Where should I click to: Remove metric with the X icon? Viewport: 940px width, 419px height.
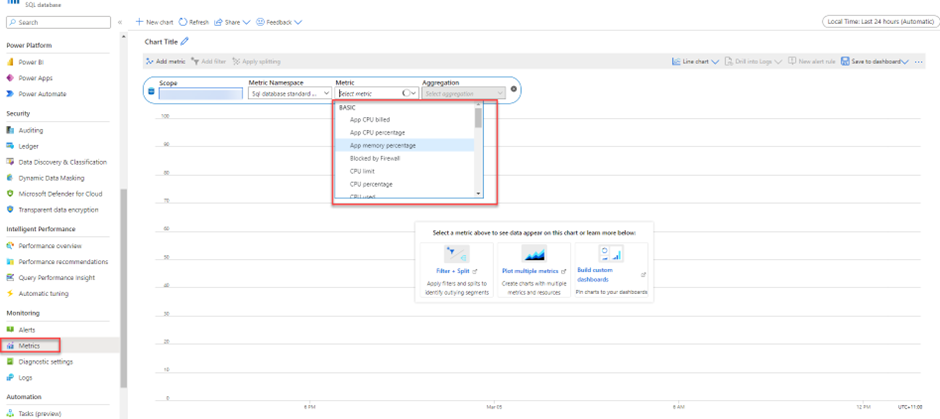(x=514, y=89)
